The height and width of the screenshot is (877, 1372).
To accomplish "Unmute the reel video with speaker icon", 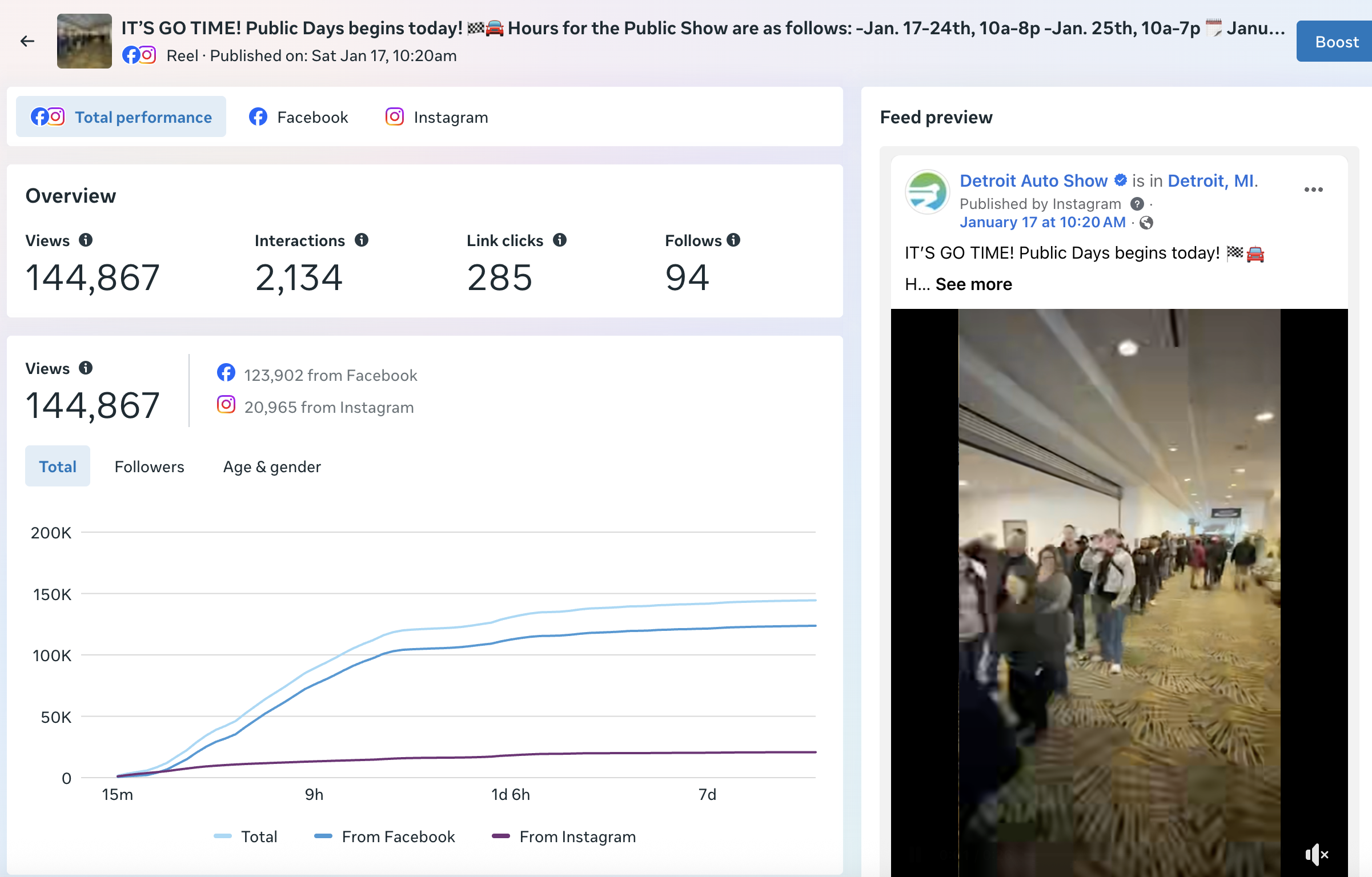I will [1316, 854].
